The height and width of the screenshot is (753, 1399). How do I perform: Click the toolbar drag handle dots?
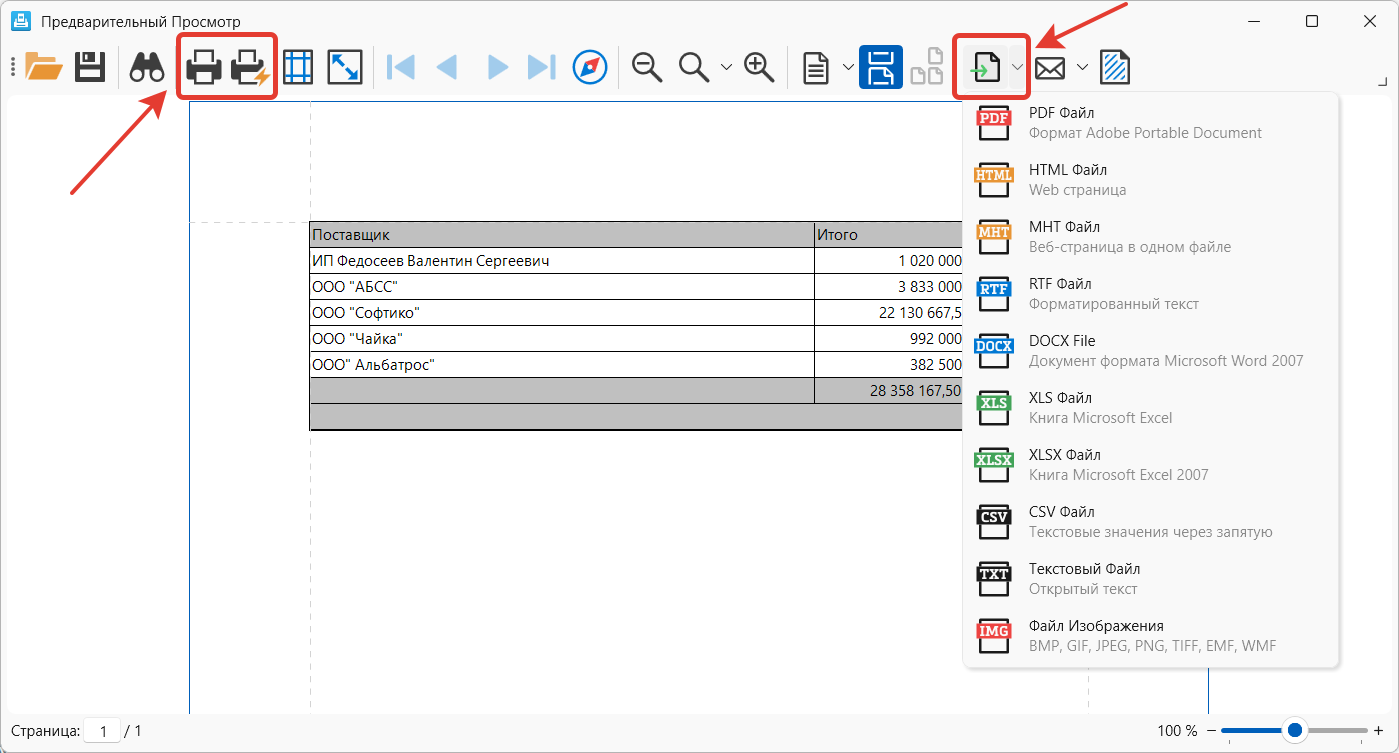[x=13, y=67]
